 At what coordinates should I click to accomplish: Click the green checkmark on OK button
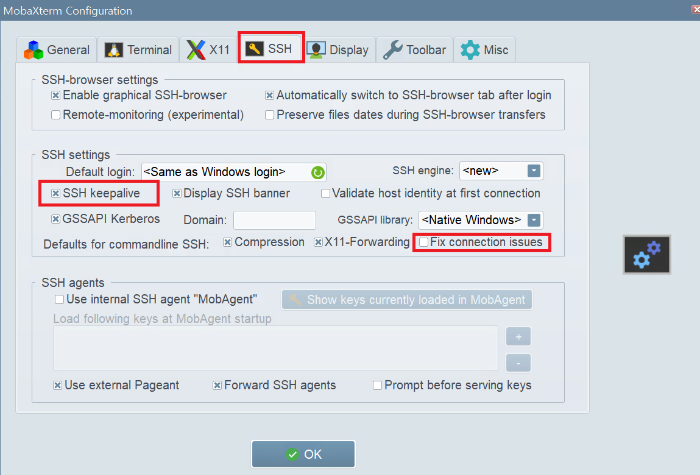coord(292,454)
